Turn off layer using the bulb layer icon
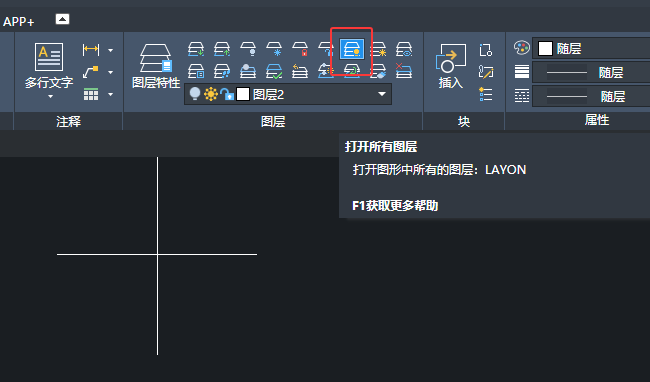650x382 pixels. pos(248,49)
